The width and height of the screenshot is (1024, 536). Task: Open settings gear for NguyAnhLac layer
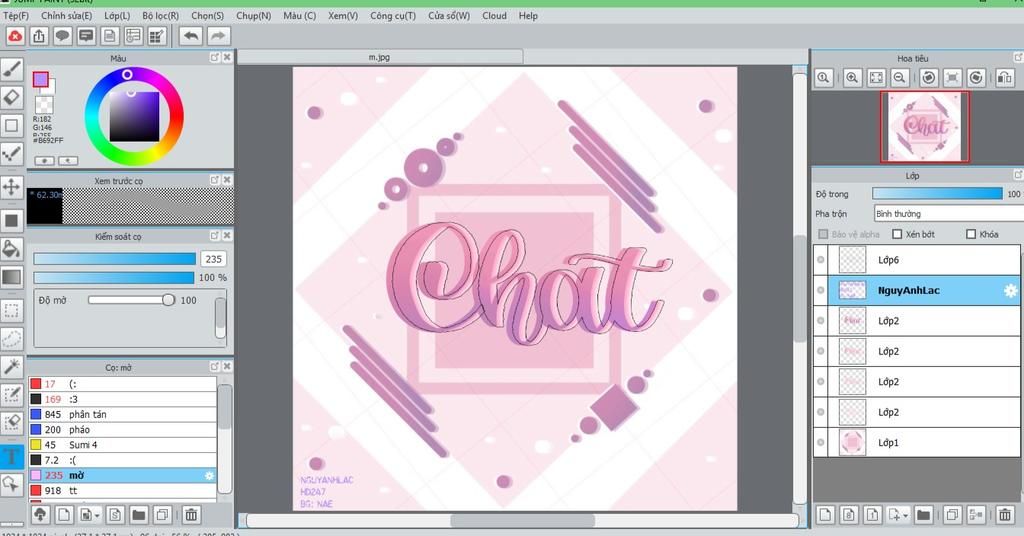point(1010,291)
